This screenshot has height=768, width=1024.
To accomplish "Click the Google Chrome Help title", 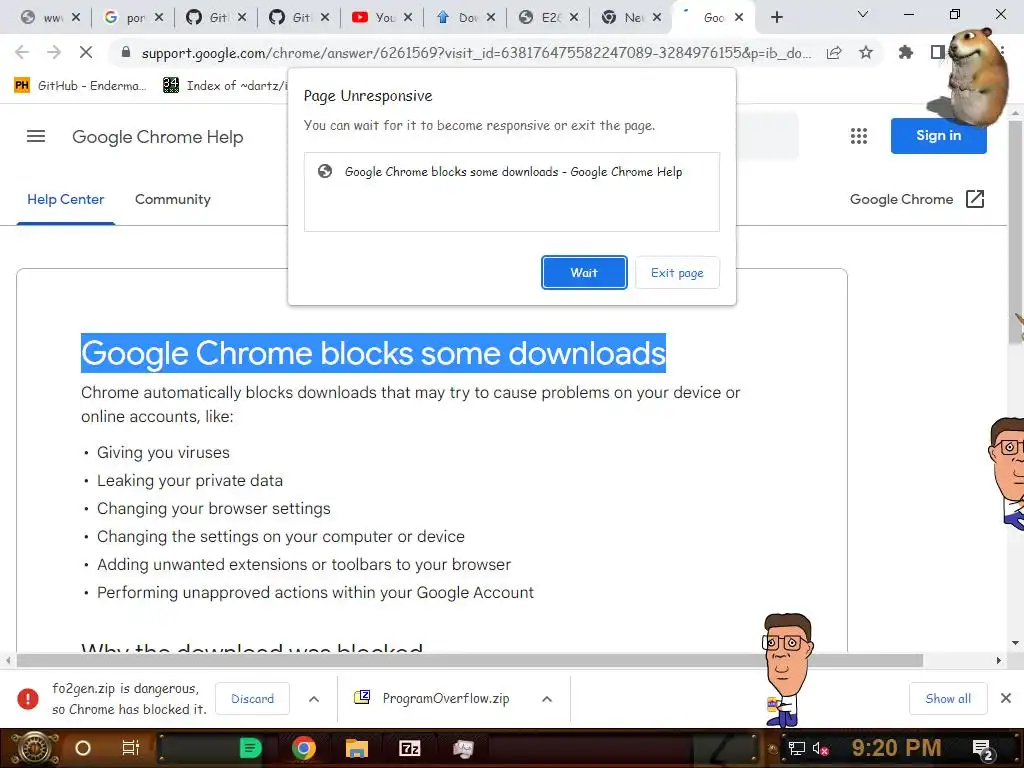I will pos(157,137).
